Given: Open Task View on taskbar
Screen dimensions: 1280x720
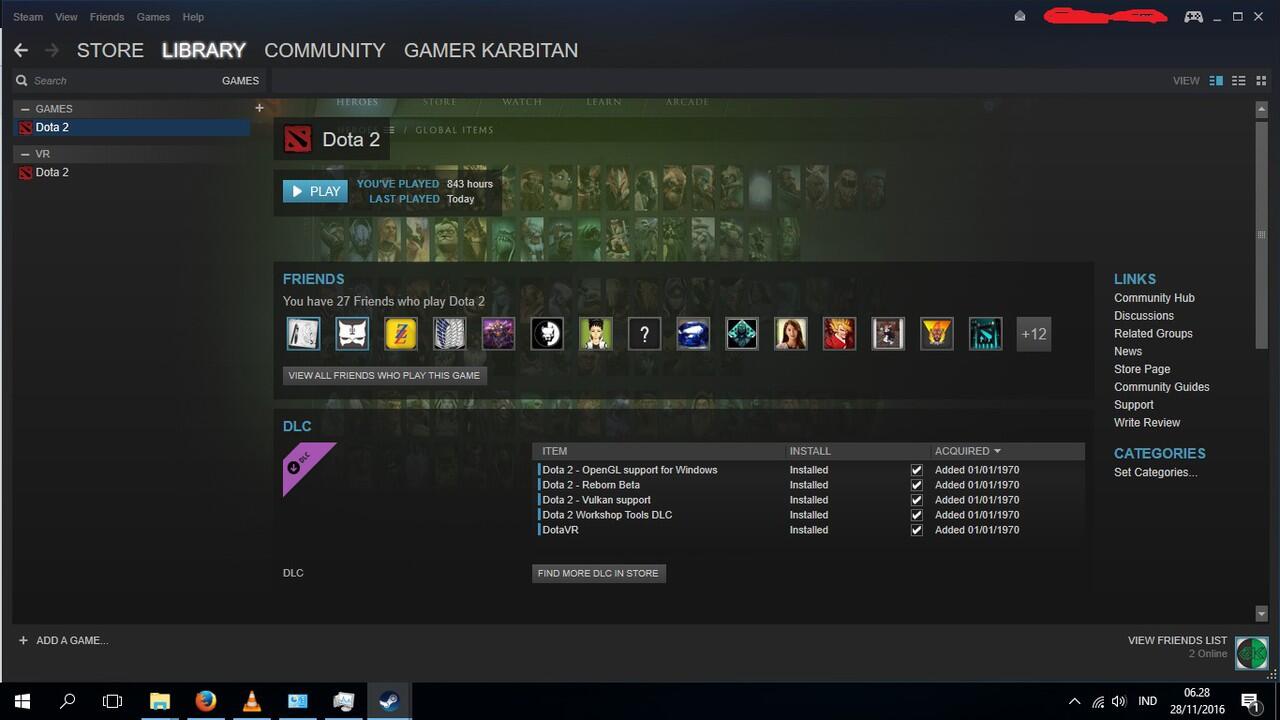Looking at the screenshot, I should [x=113, y=701].
